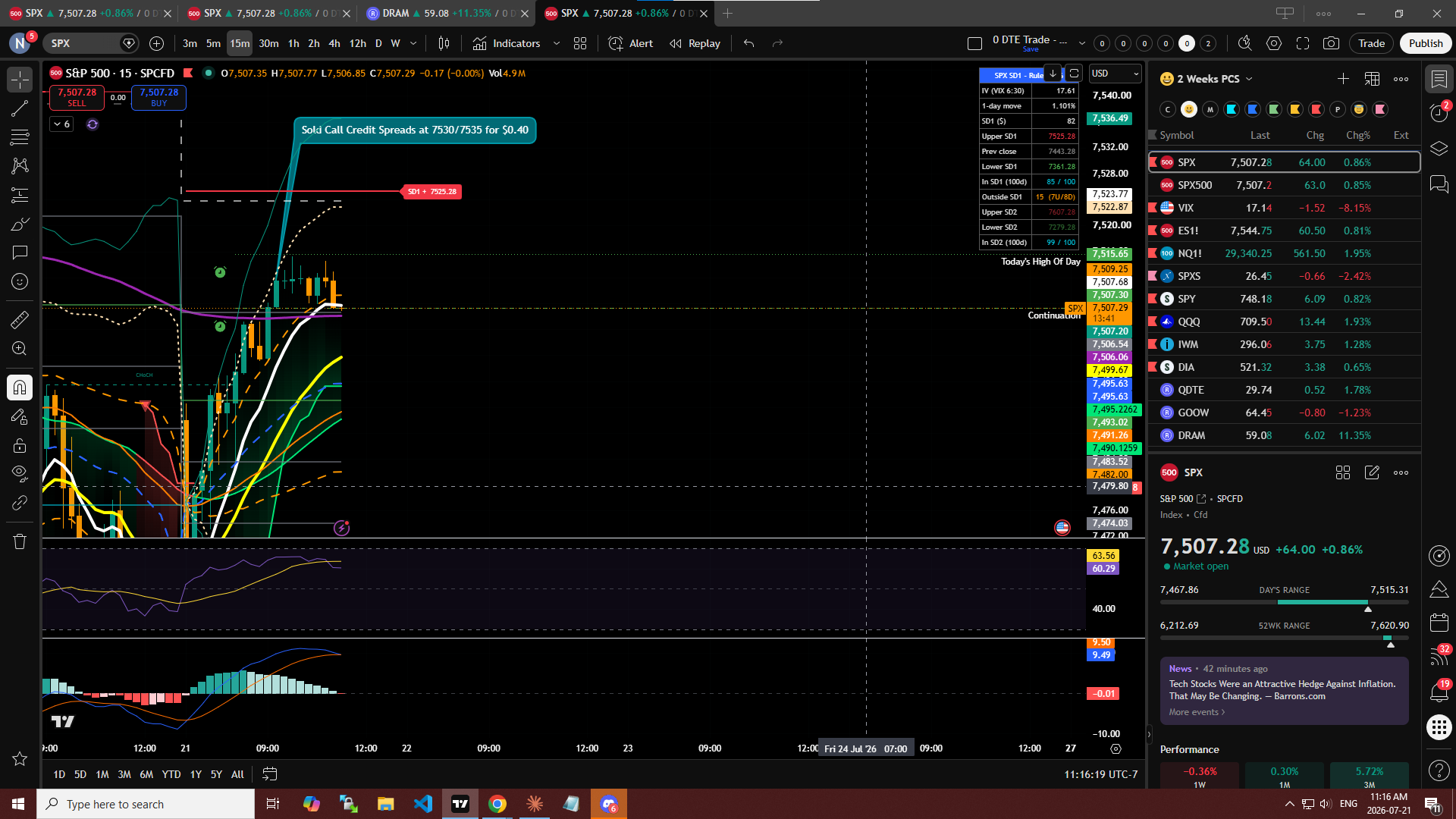Open the Trade panel button
The width and height of the screenshot is (1456, 819).
click(1371, 43)
